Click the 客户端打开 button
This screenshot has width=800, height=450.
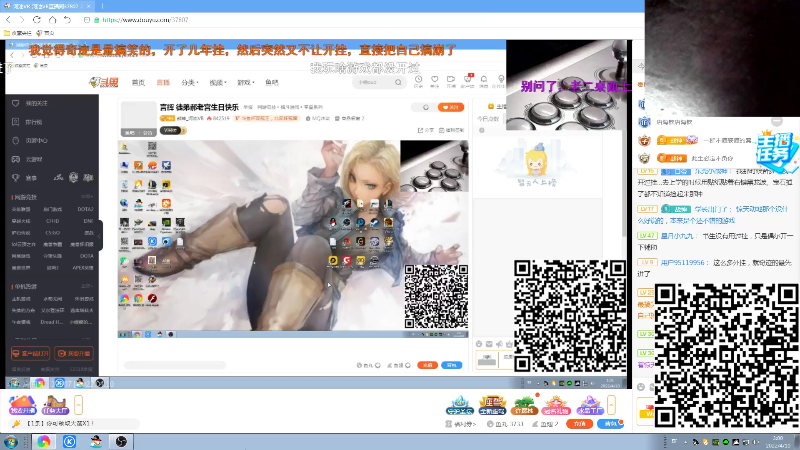point(31,353)
